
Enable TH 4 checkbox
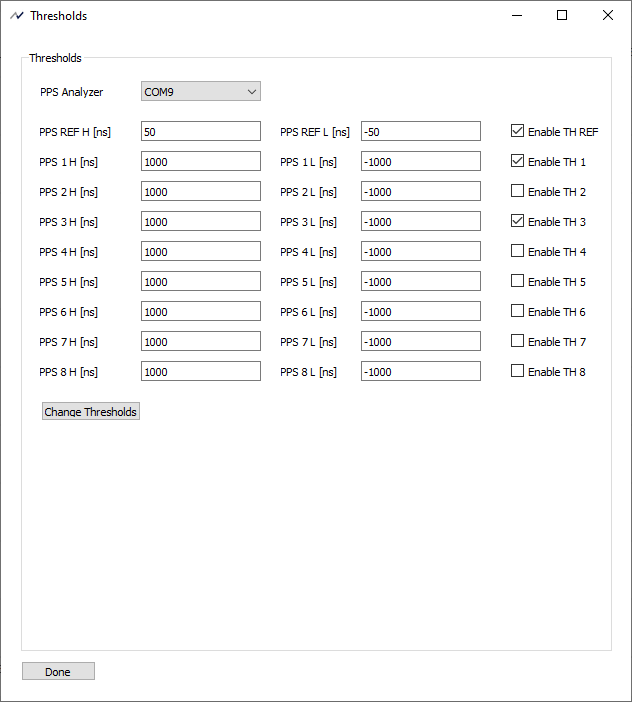[x=517, y=251]
